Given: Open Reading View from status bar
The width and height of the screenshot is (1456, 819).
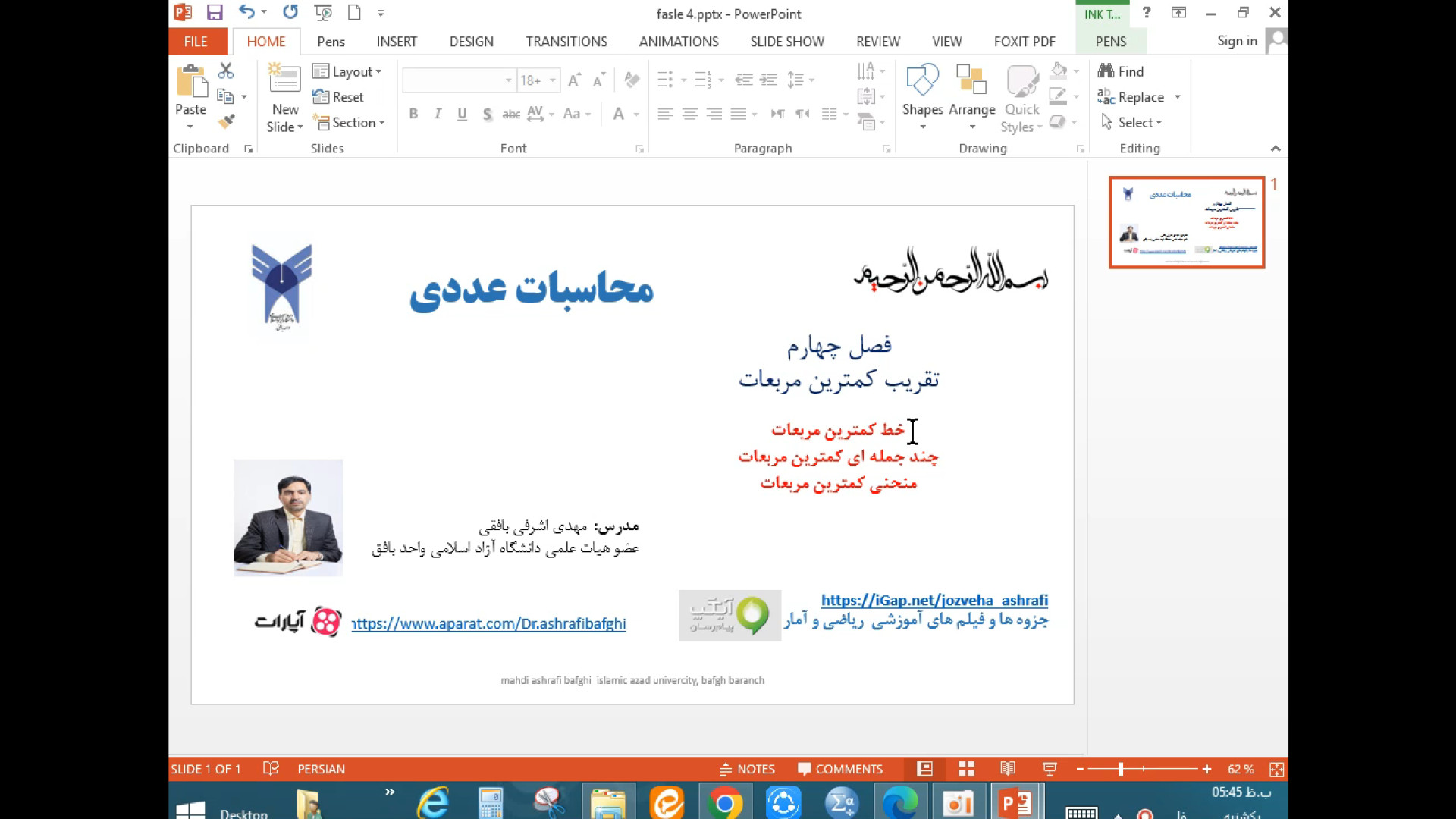Looking at the screenshot, I should (x=1008, y=769).
